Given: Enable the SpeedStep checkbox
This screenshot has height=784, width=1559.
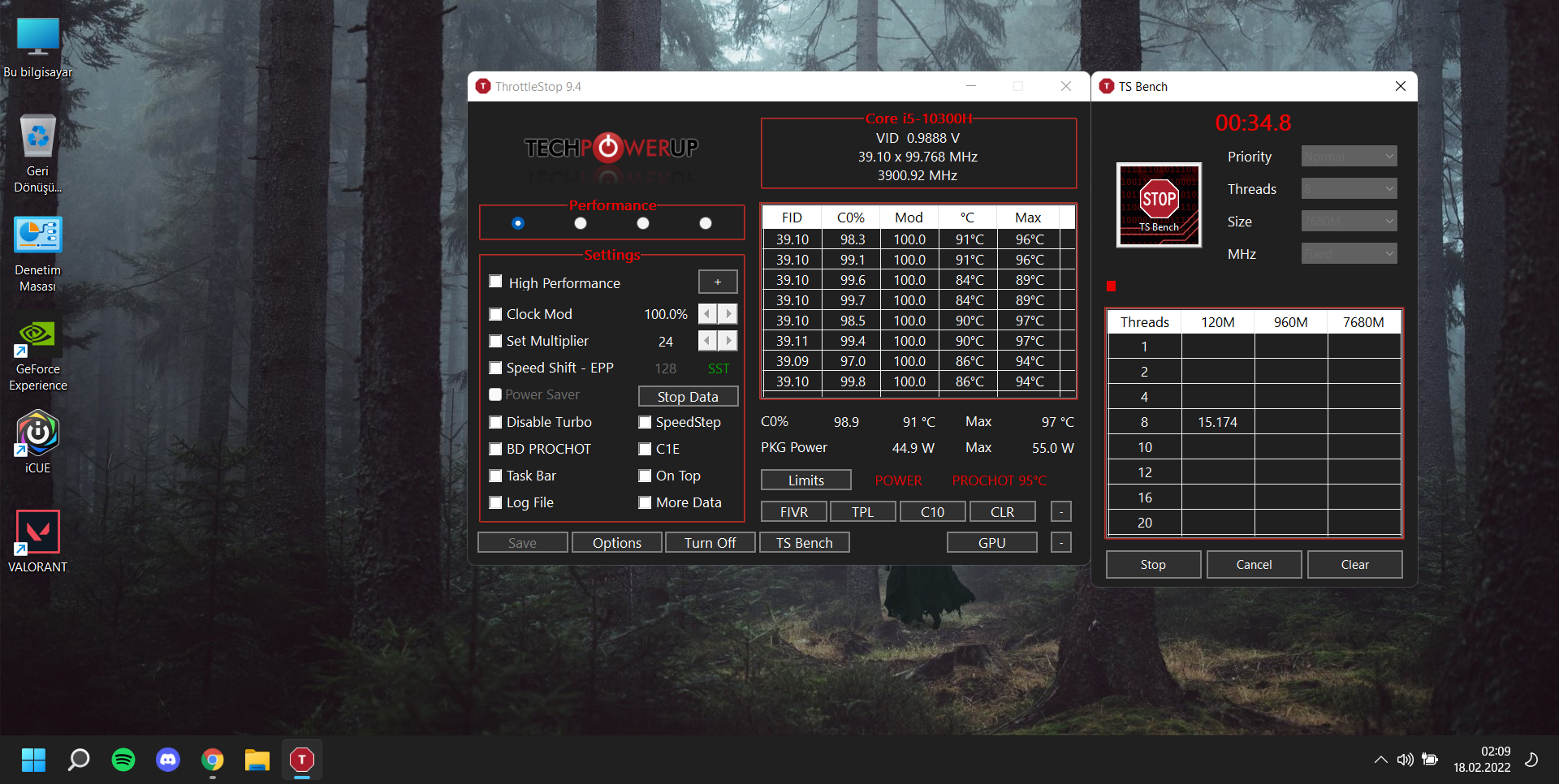Looking at the screenshot, I should 645,422.
